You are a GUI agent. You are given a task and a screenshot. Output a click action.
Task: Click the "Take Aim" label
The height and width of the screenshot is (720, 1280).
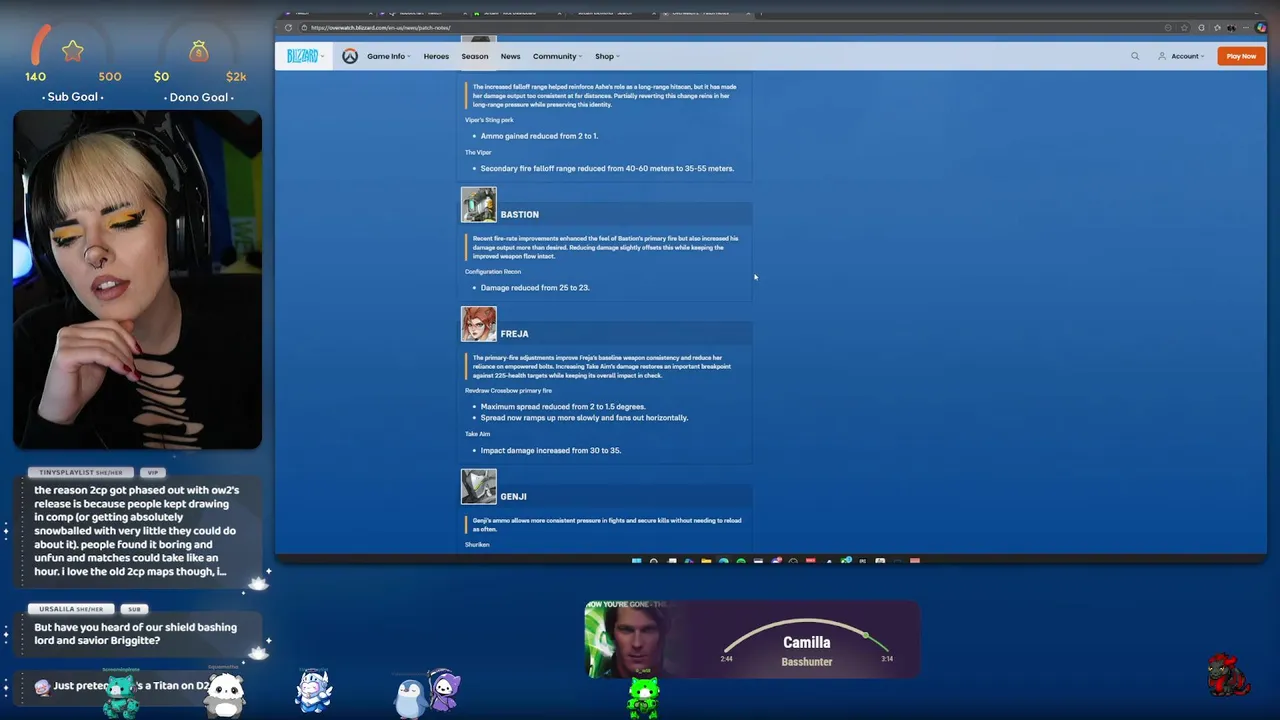pyautogui.click(x=477, y=434)
